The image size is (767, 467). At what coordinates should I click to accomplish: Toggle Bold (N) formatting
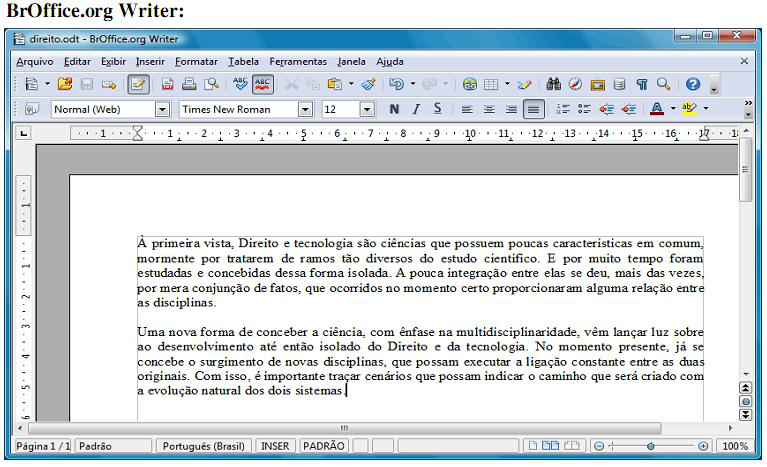[x=394, y=109]
